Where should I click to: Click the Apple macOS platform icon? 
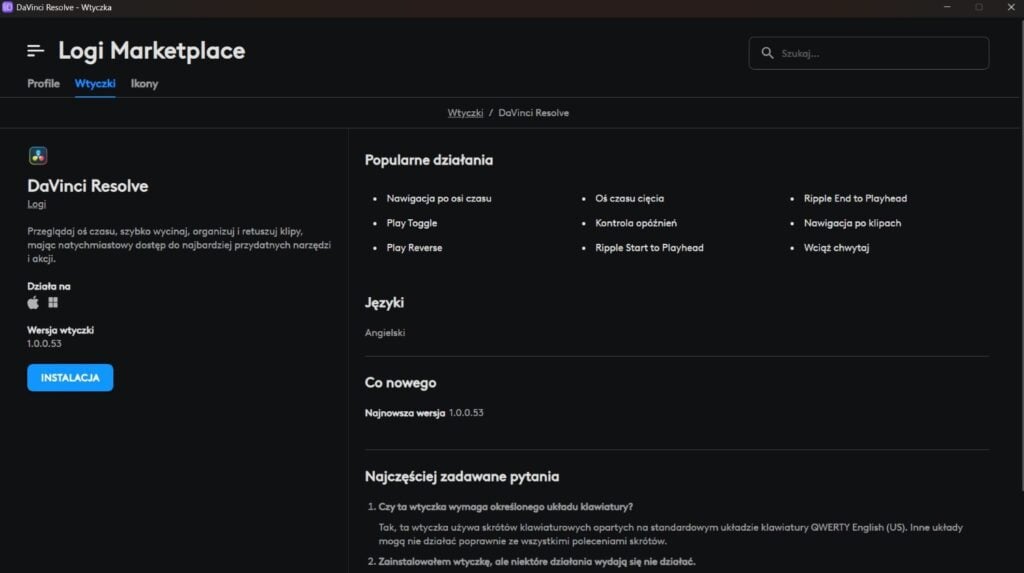tap(33, 303)
